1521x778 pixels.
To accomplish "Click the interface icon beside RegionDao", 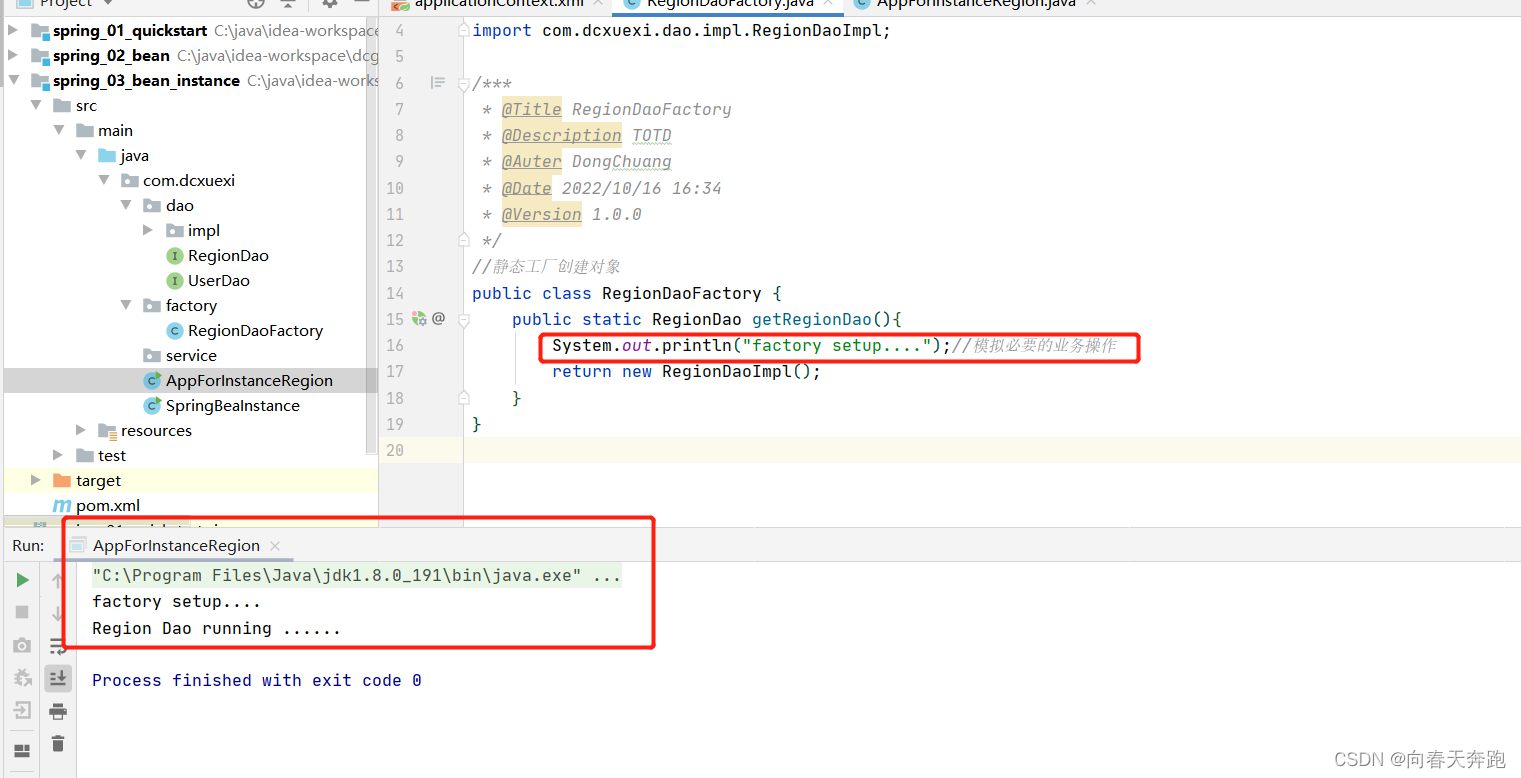I will pyautogui.click(x=174, y=256).
